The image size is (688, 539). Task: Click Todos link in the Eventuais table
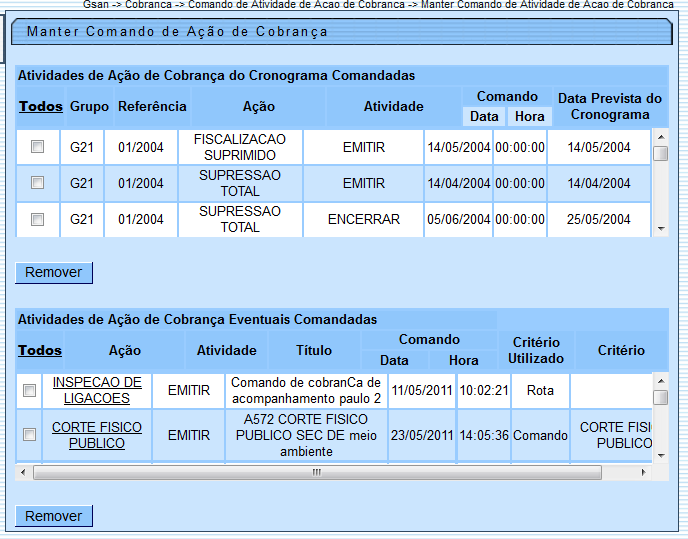click(40, 350)
